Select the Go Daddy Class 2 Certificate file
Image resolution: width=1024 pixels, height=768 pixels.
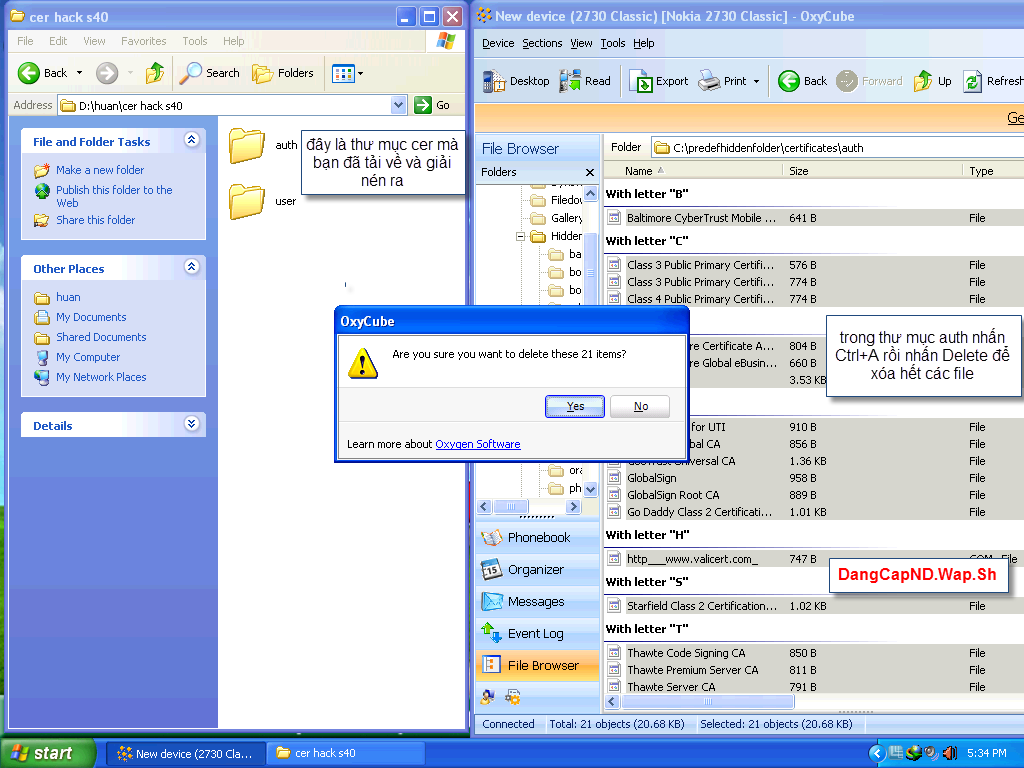coord(814,512)
